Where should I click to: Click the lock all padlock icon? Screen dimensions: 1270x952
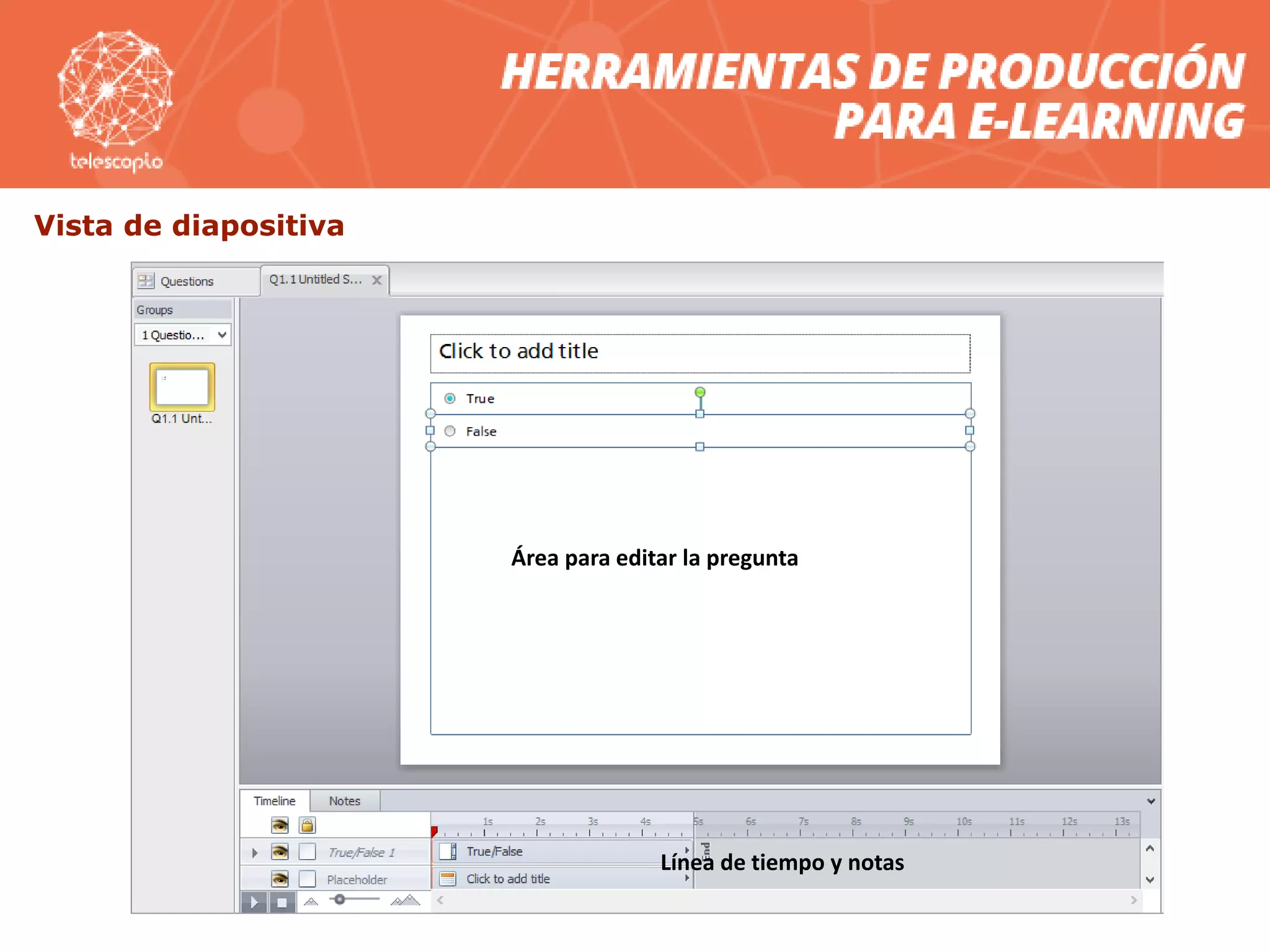point(307,825)
